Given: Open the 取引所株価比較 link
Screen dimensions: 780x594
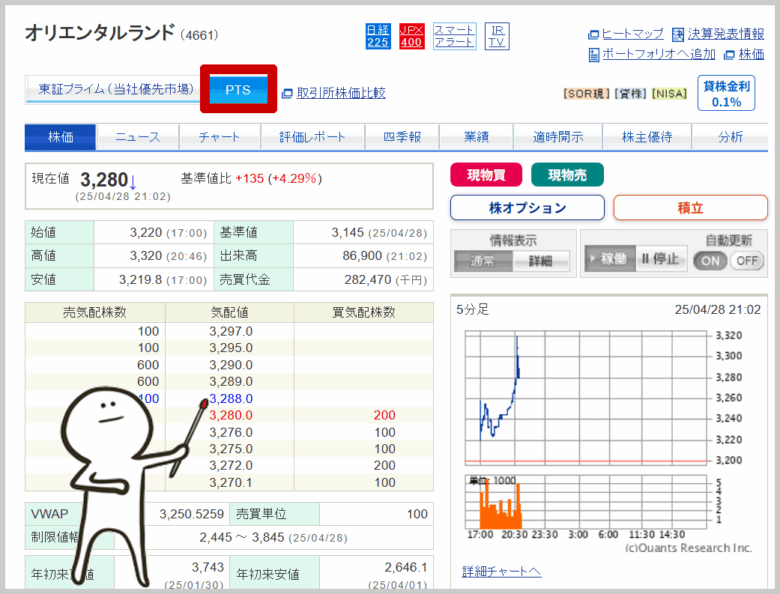Looking at the screenshot, I should [x=341, y=93].
